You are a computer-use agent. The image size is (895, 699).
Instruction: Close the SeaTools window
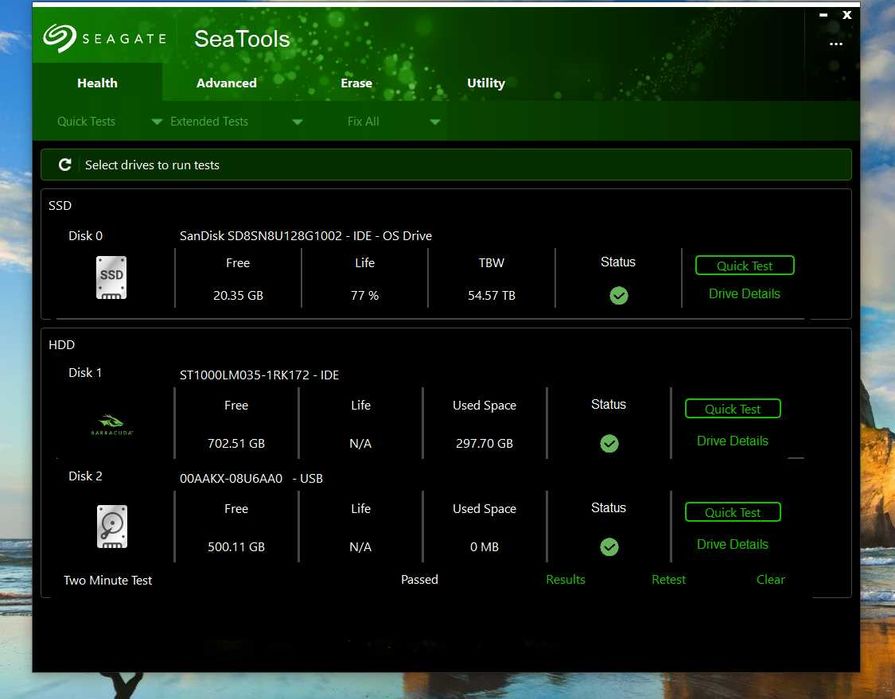tap(847, 15)
